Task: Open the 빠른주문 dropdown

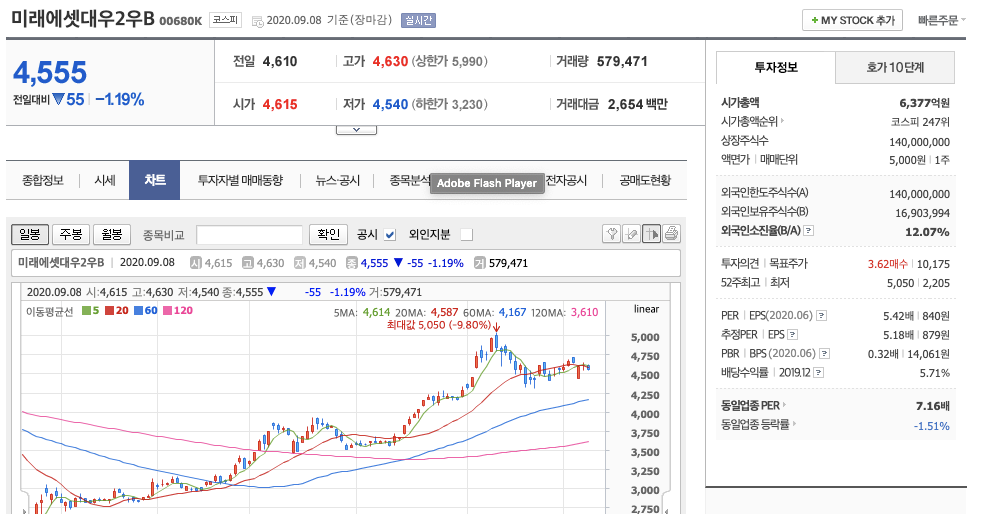Action: [x=942, y=21]
